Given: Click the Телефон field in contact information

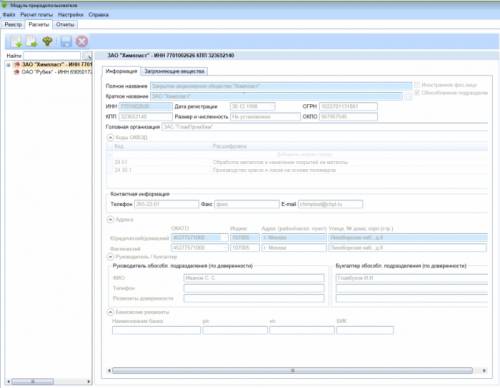Looking at the screenshot, I should 167,204.
